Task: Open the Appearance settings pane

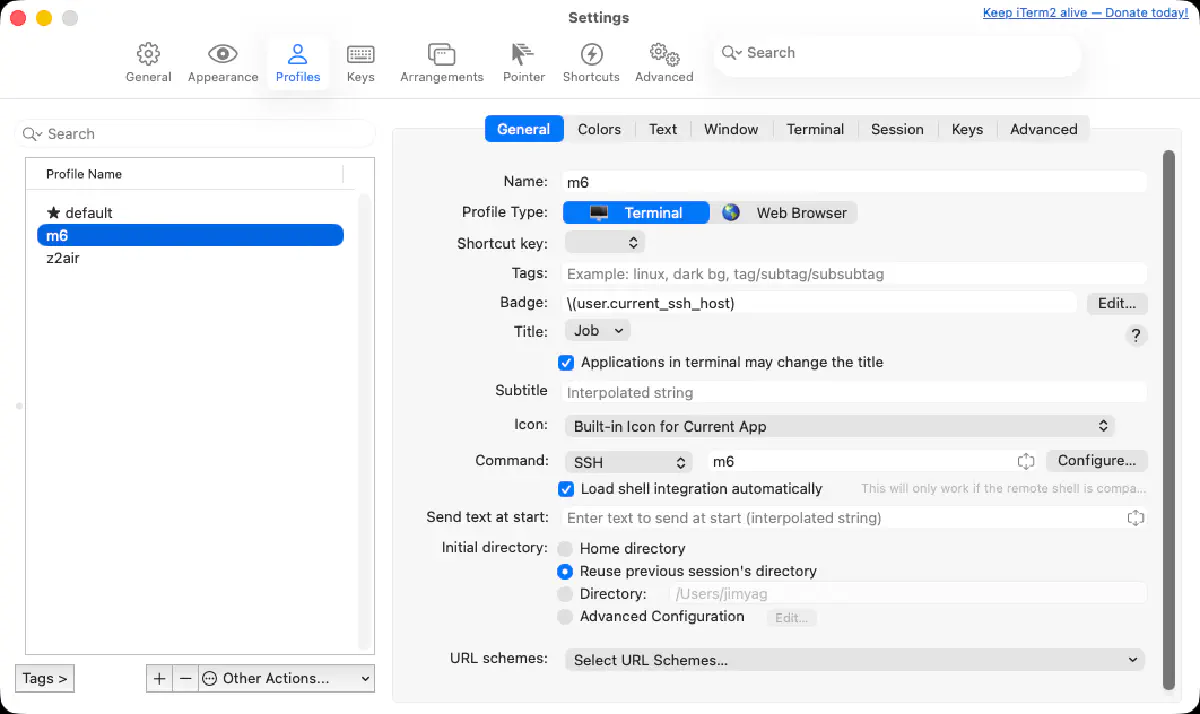Action: 221,62
